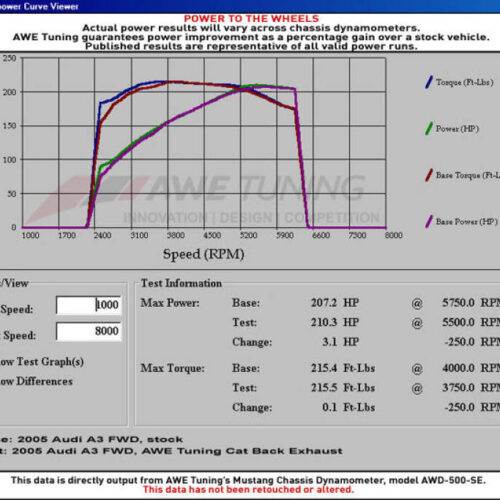Image resolution: width=500 pixels, height=500 pixels.
Task: Click the 8000 tick label on RPM axis
Action: click(394, 235)
